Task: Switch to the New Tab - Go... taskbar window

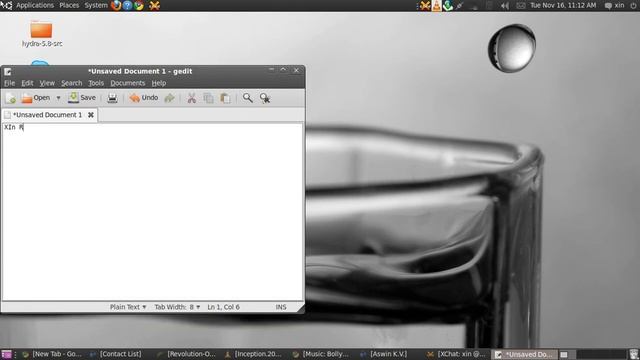Action: coord(52,354)
